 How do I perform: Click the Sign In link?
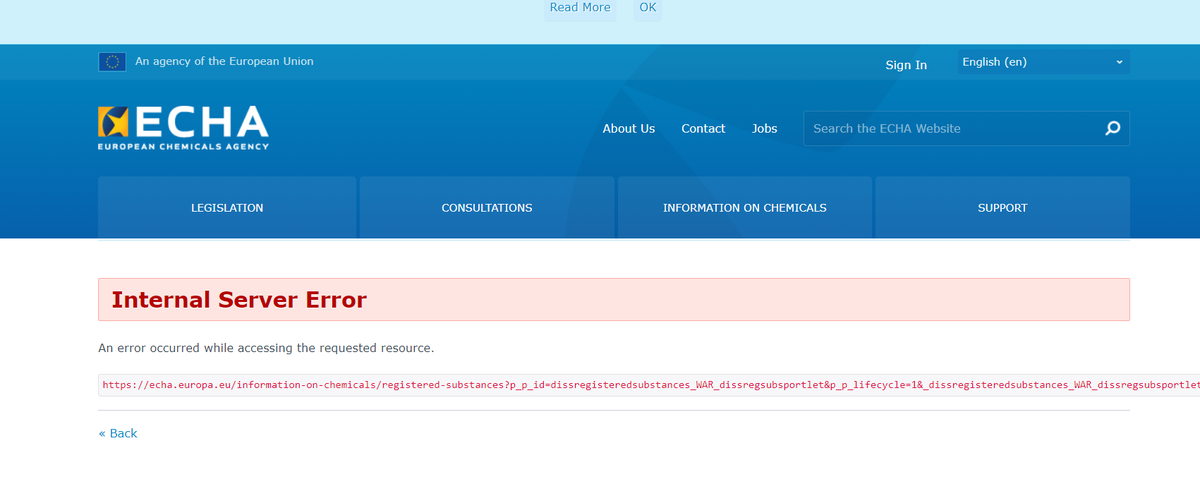[906, 65]
